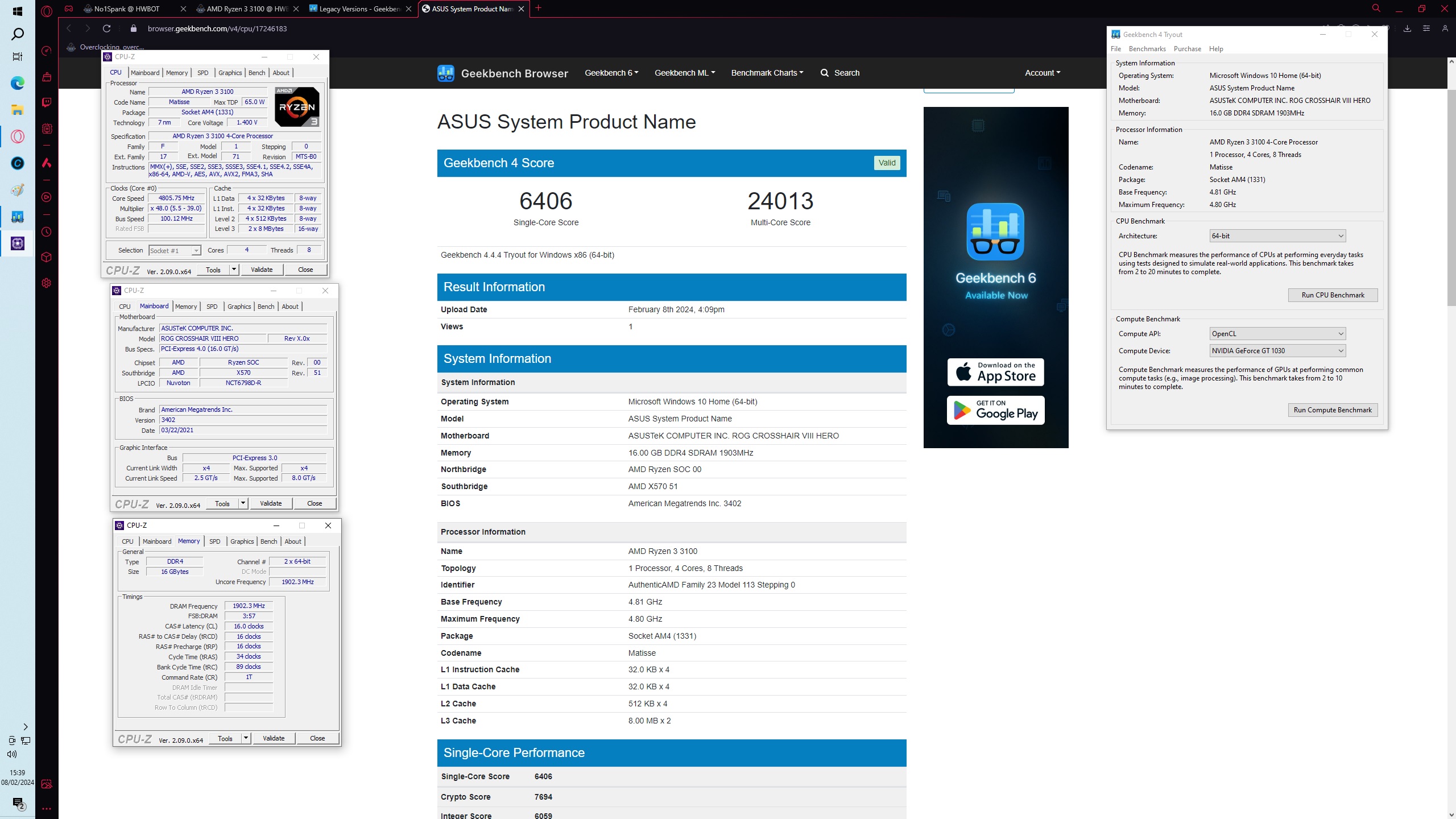Screen dimensions: 1456x819
Task: Open Twitch panel in Opera sidebar
Action: [47, 102]
